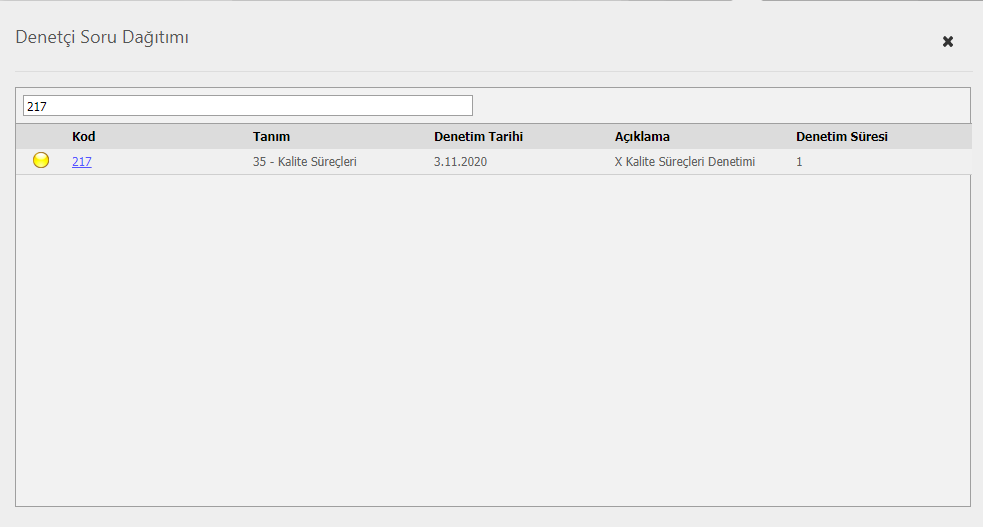983x527 pixels.
Task: Click the yellow status circle icon
Action: pyautogui.click(x=41, y=160)
